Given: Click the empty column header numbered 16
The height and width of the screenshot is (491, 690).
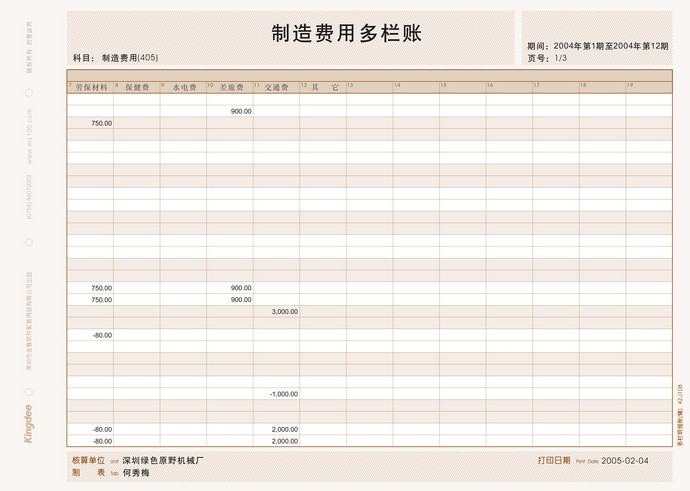Looking at the screenshot, I should click(509, 87).
